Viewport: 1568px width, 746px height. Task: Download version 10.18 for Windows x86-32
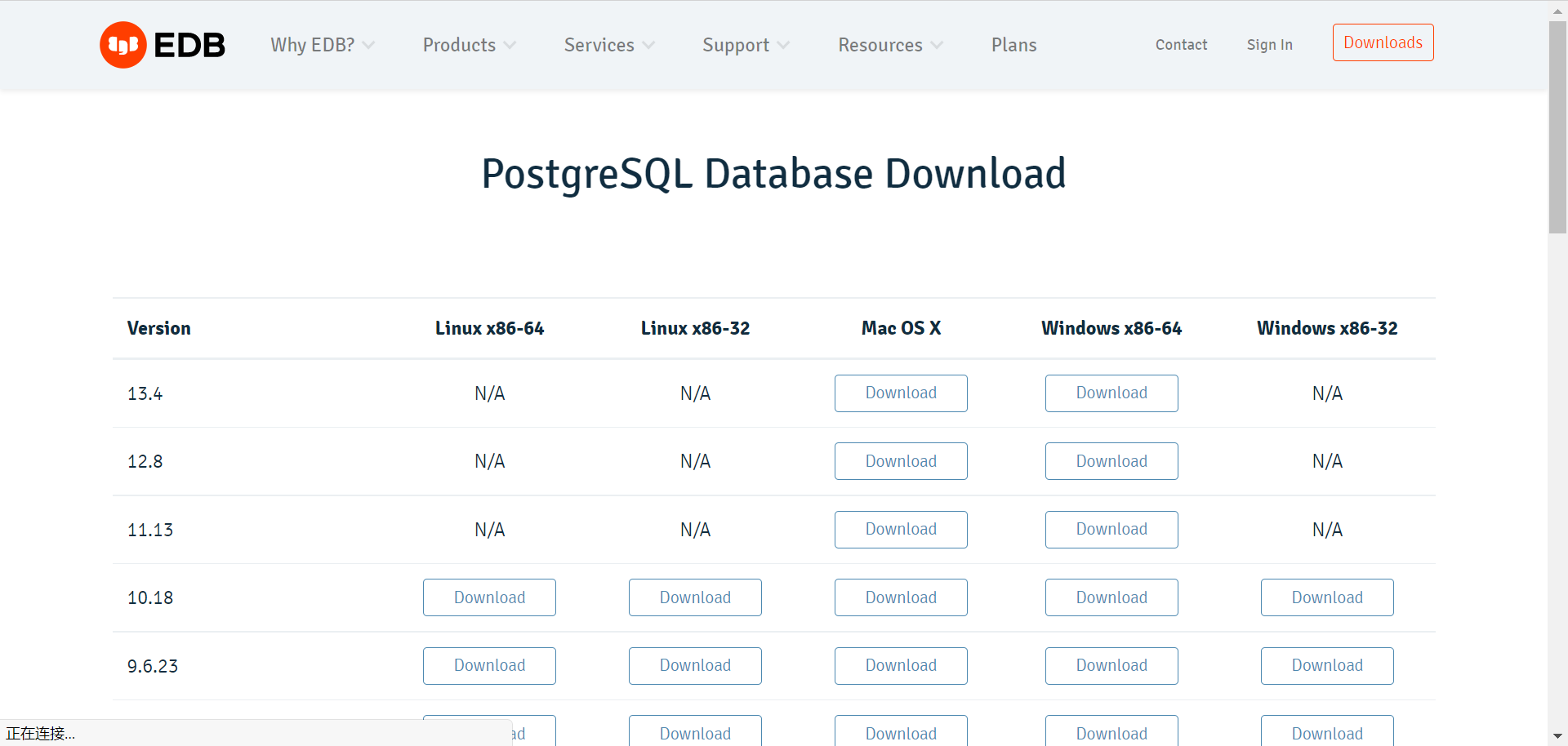click(1327, 597)
